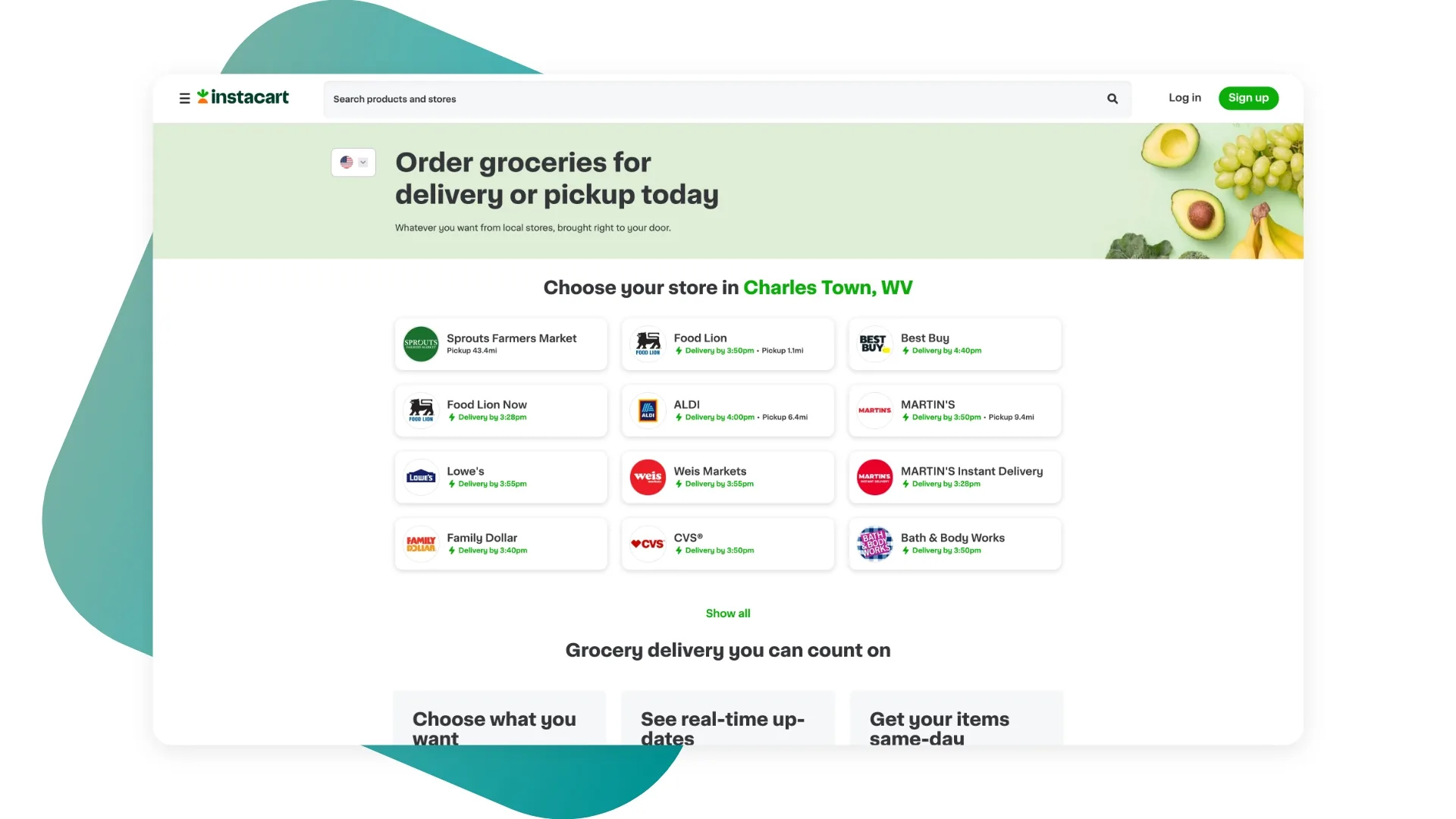Select the ALDI store name

click(686, 405)
